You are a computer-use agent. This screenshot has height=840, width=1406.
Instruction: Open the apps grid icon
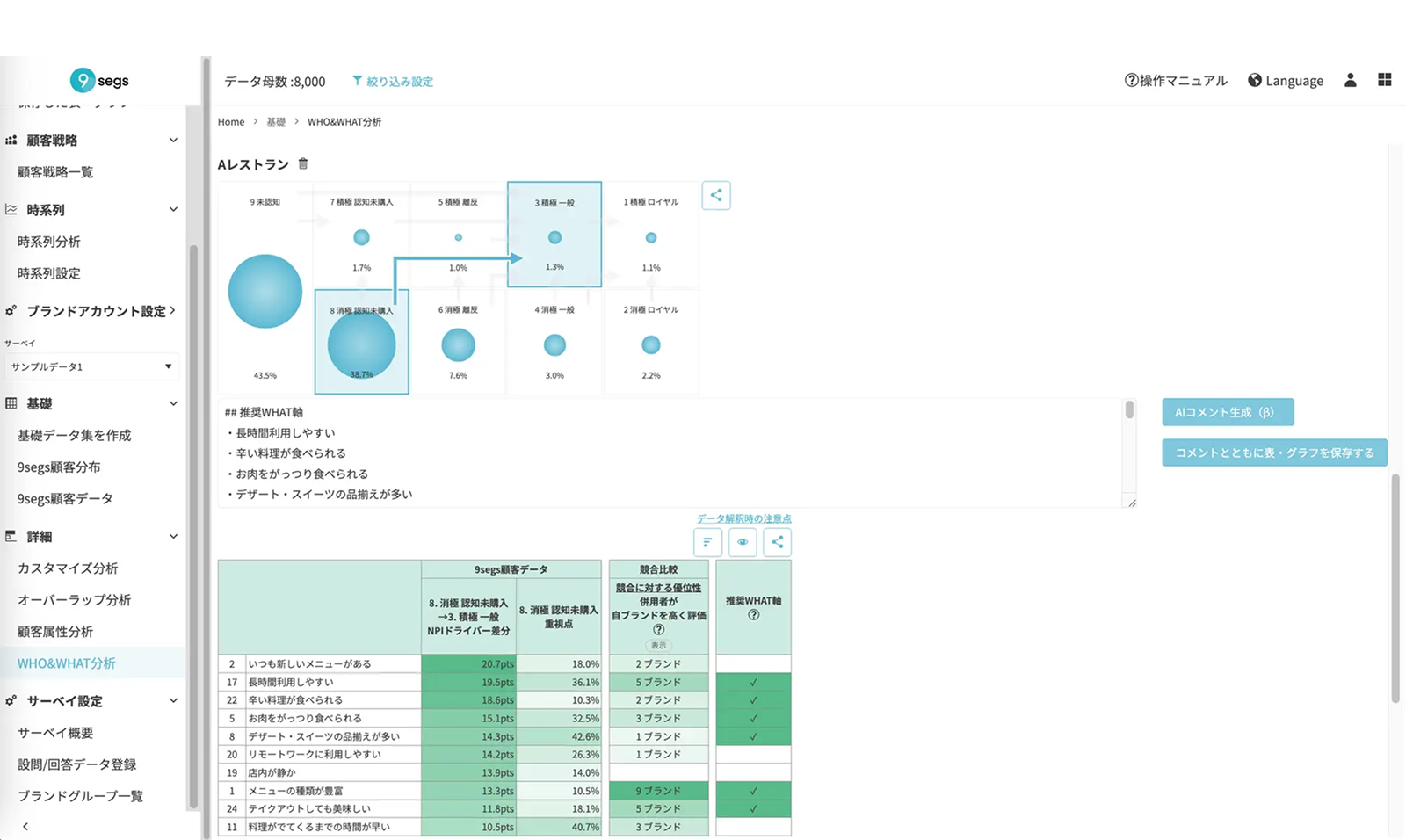coord(1385,79)
